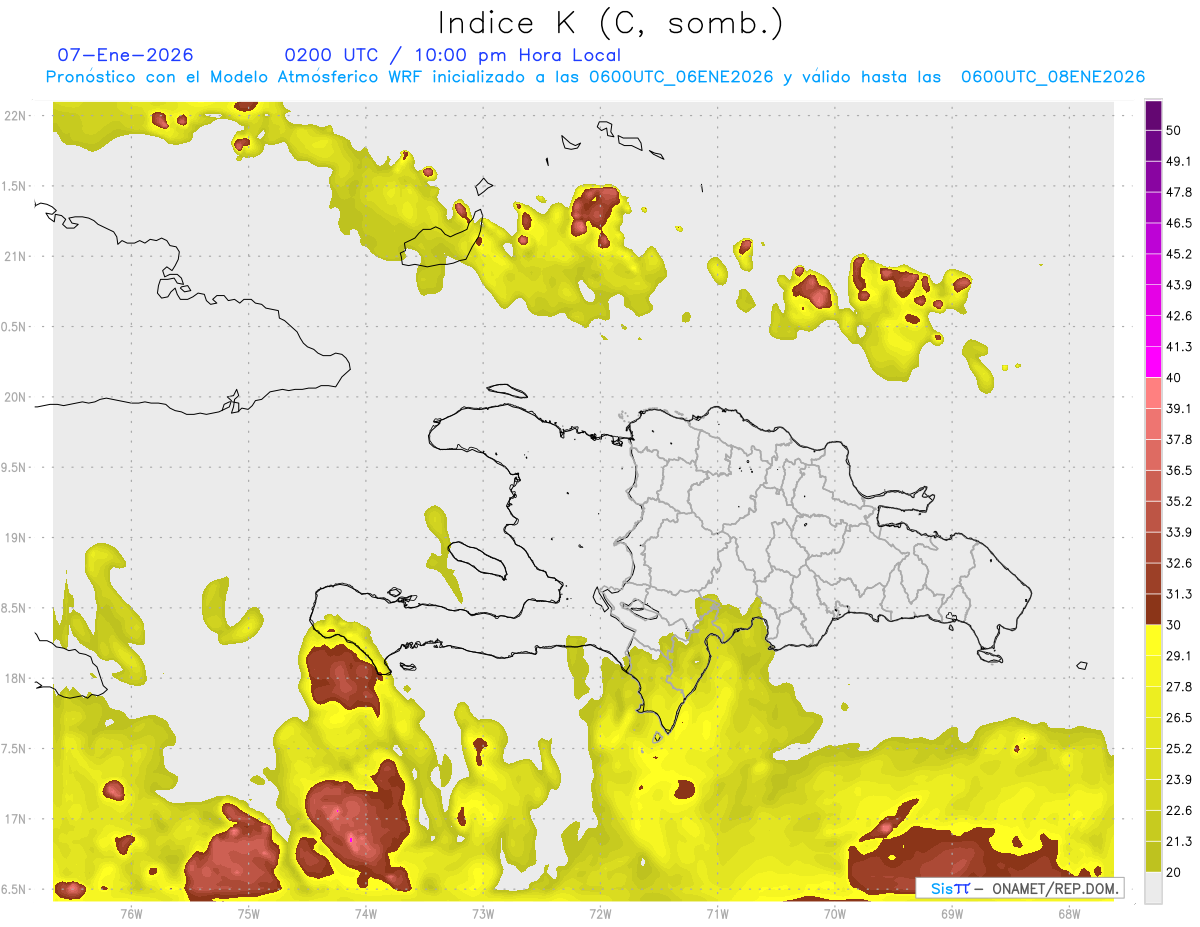The width and height of the screenshot is (1200, 927).
Task: Click legend value "49.1"
Action: click(1179, 161)
